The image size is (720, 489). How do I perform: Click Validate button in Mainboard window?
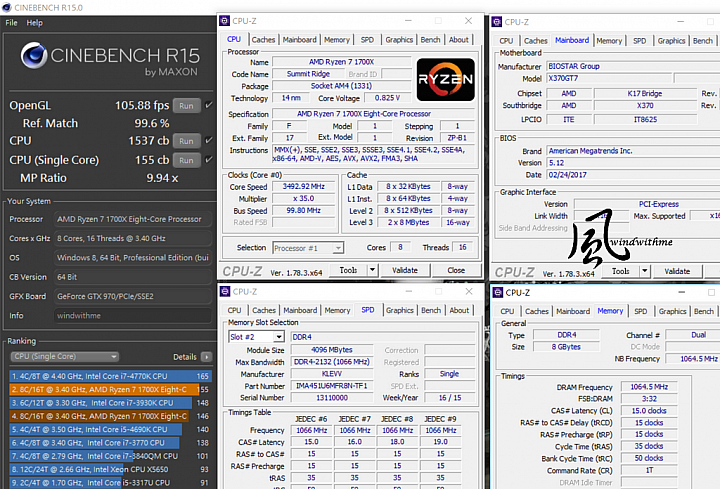pyautogui.click(x=677, y=271)
